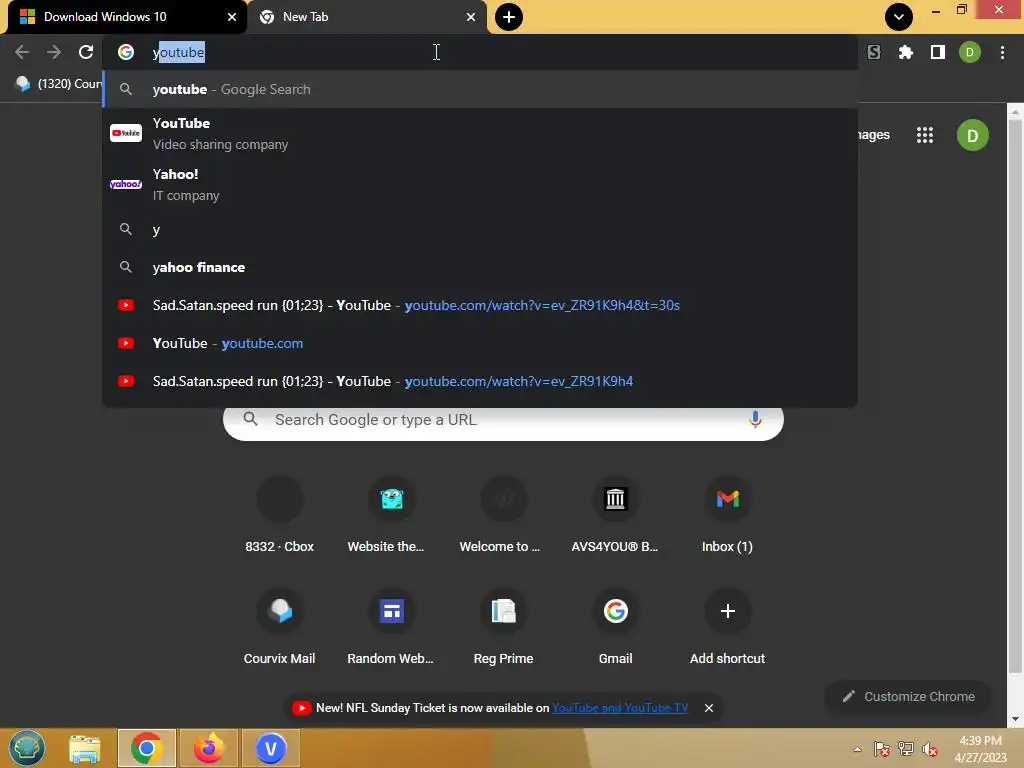1024x768 pixels.
Task: Open the clock showing 4:39 PM
Action: tap(981, 749)
